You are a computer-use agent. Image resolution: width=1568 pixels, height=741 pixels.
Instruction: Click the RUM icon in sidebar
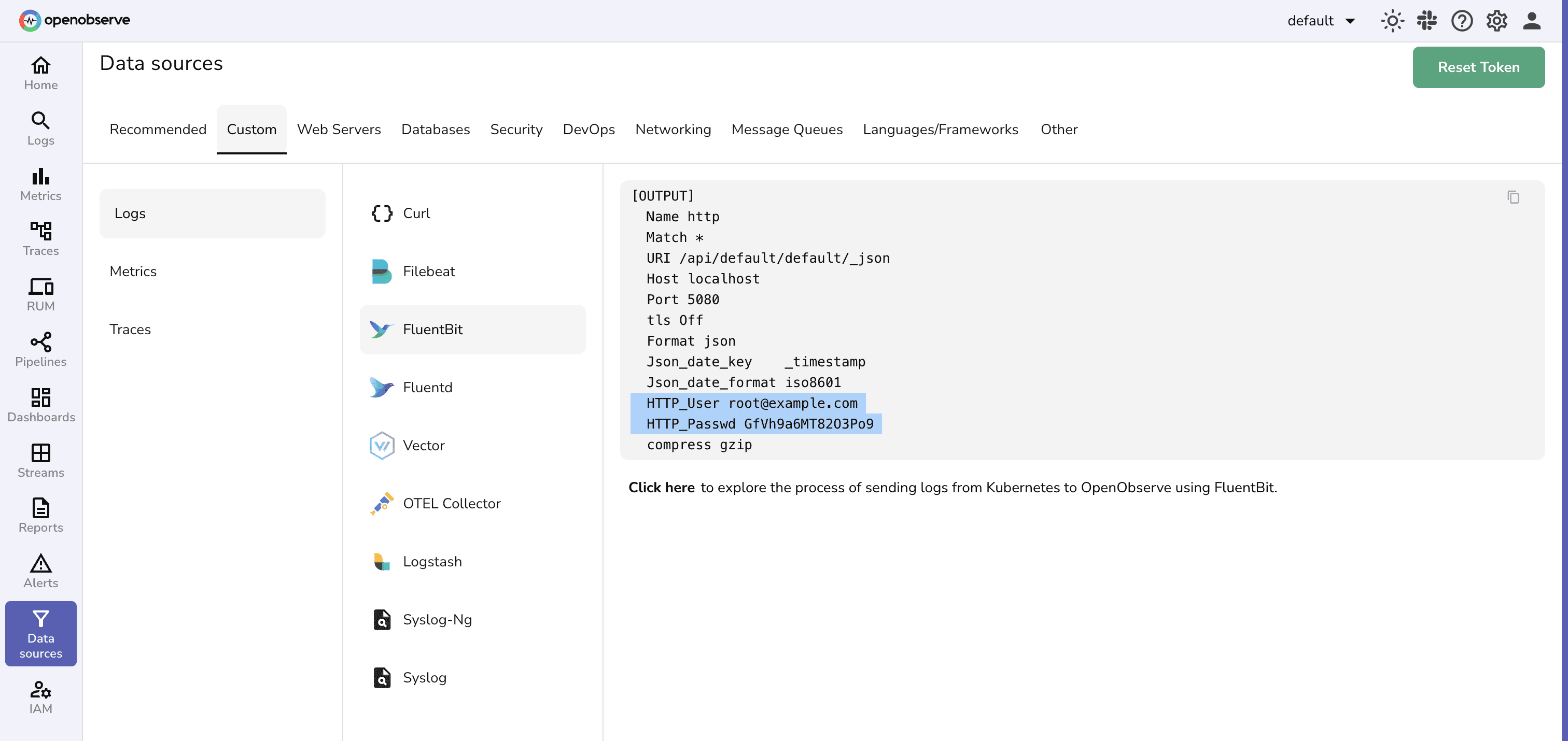click(40, 293)
